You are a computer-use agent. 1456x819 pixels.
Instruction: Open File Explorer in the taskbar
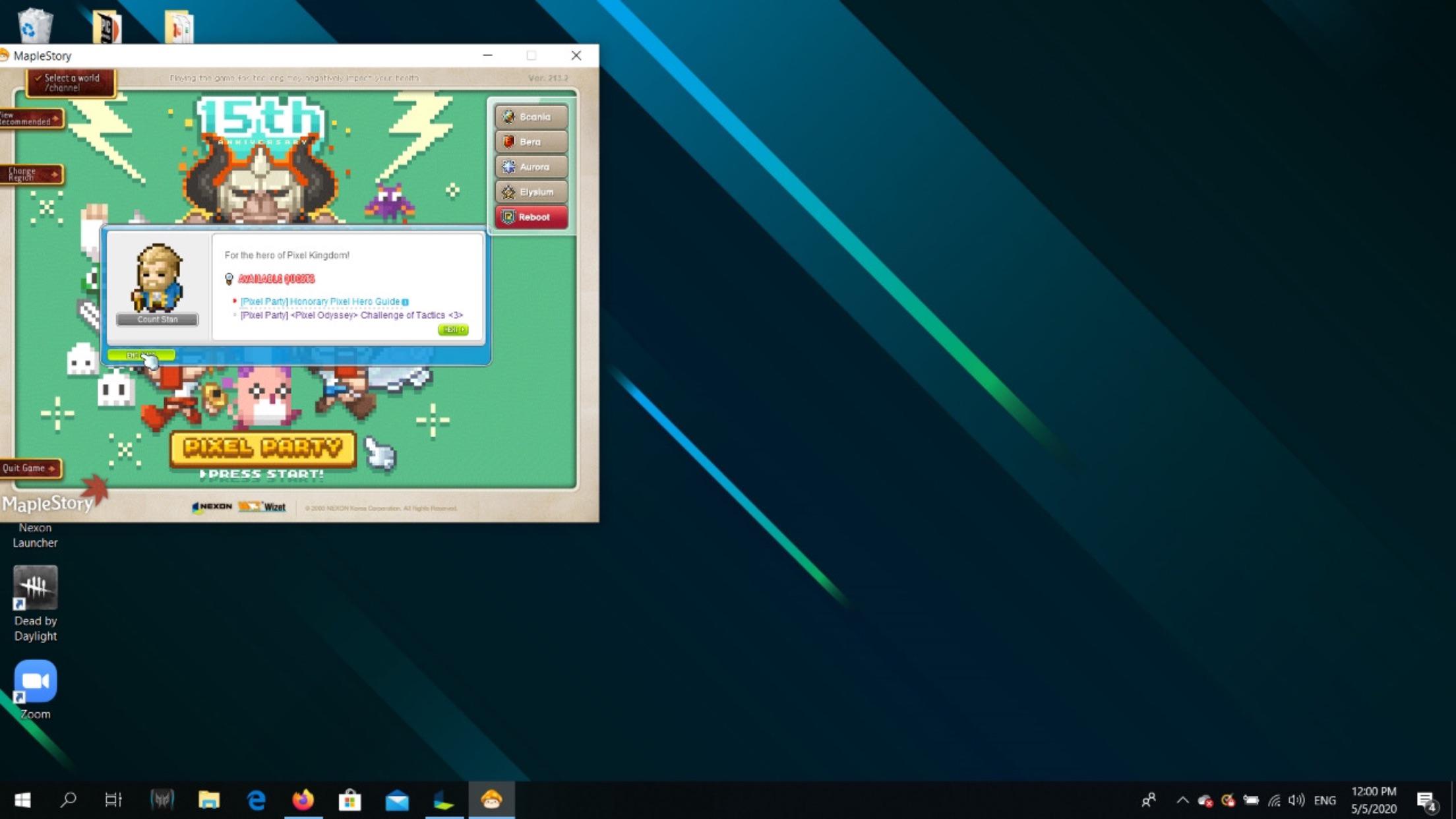[209, 800]
